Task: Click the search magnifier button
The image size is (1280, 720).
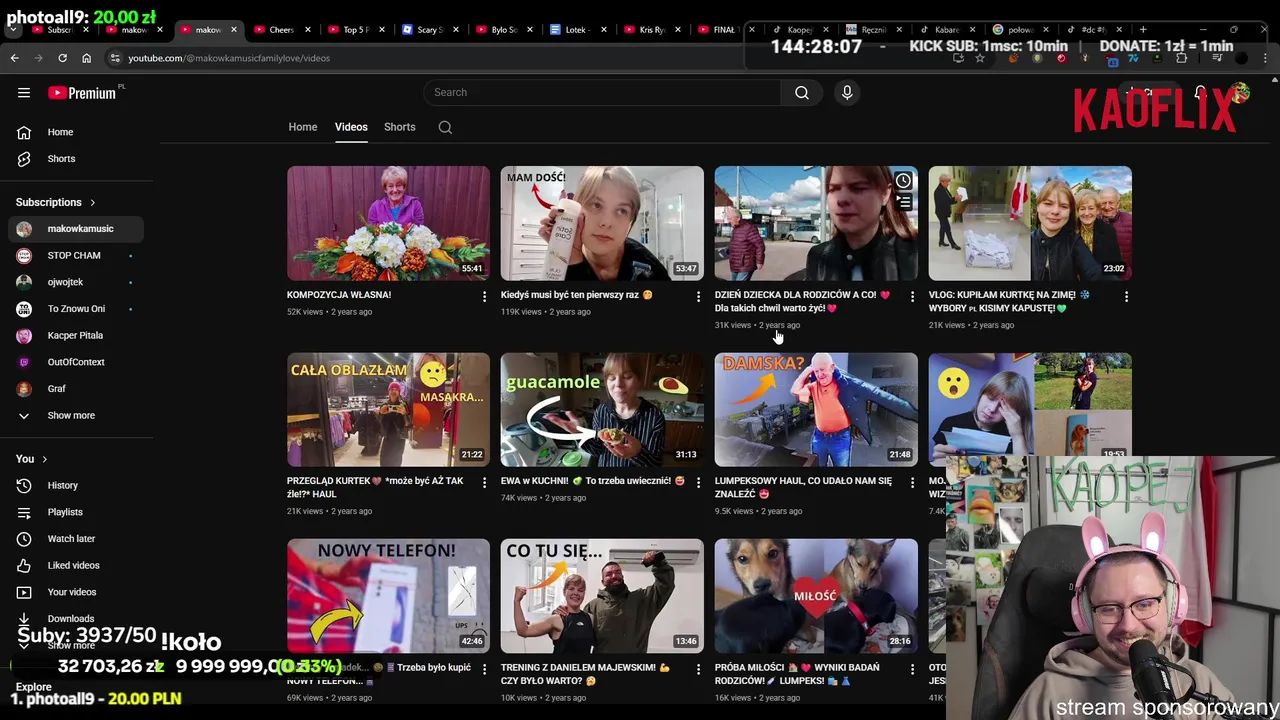Action: coord(802,93)
